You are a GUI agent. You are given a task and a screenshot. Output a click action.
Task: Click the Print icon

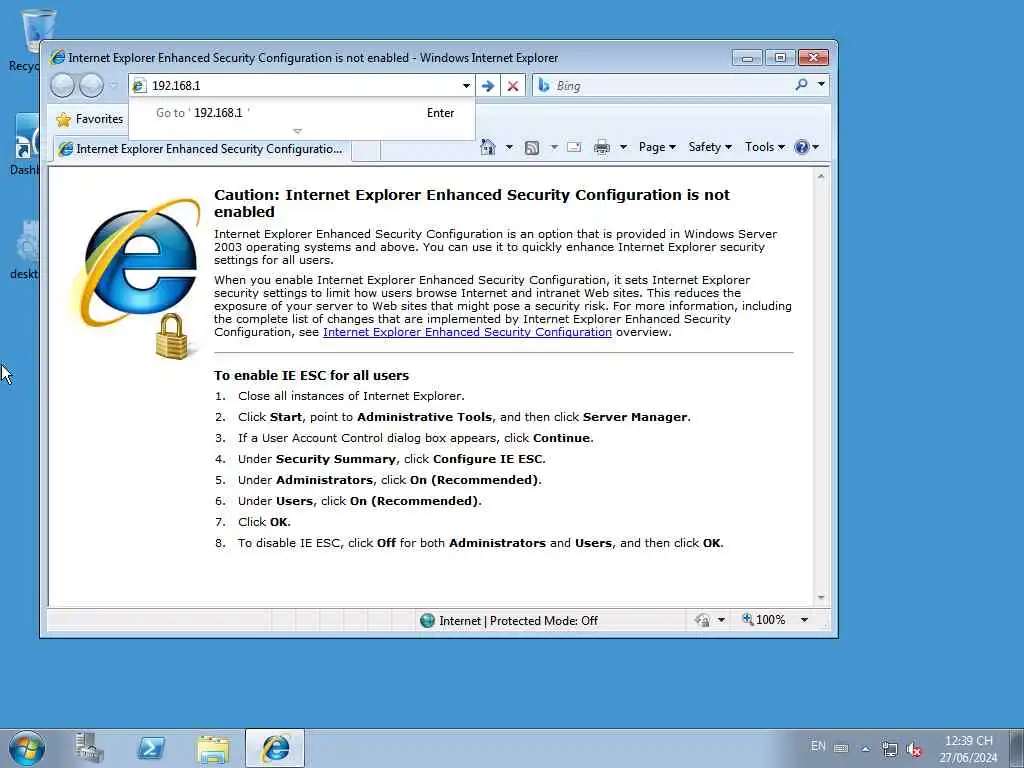click(x=601, y=148)
